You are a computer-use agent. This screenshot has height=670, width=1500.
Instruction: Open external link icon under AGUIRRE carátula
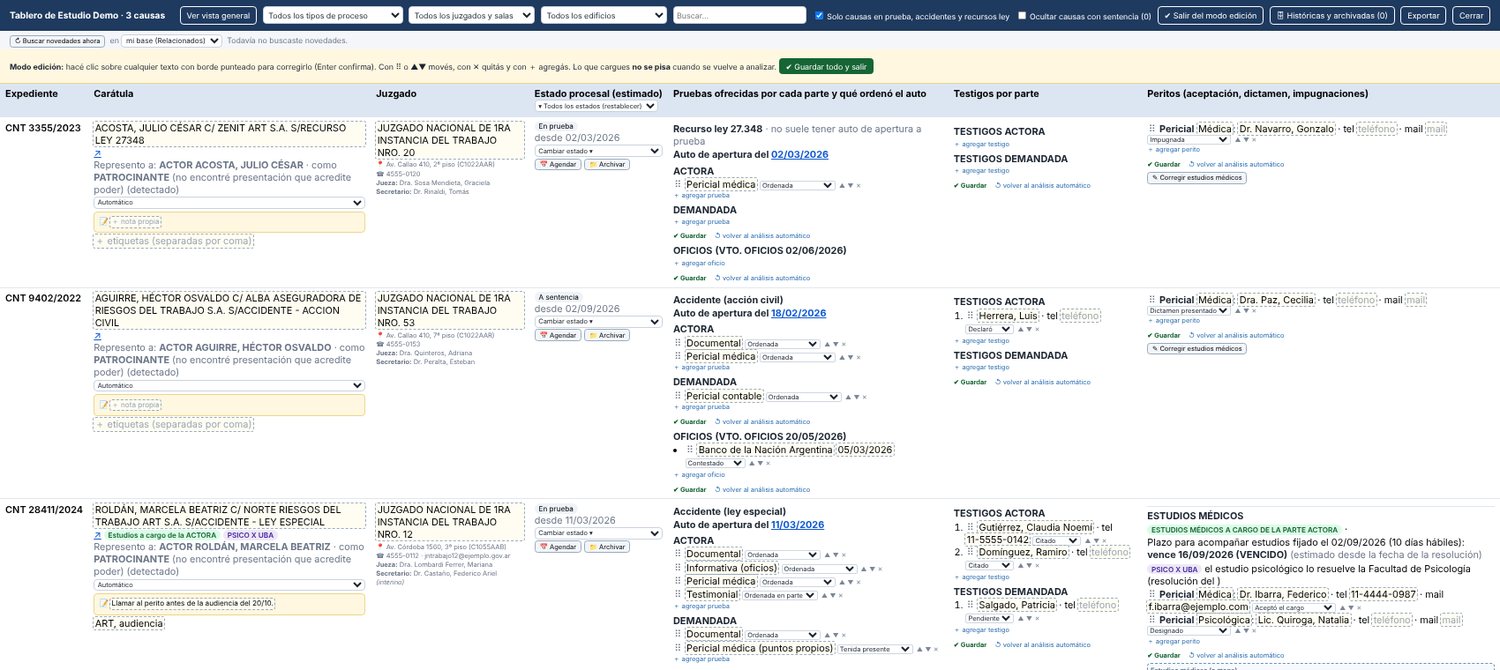click(x=97, y=336)
